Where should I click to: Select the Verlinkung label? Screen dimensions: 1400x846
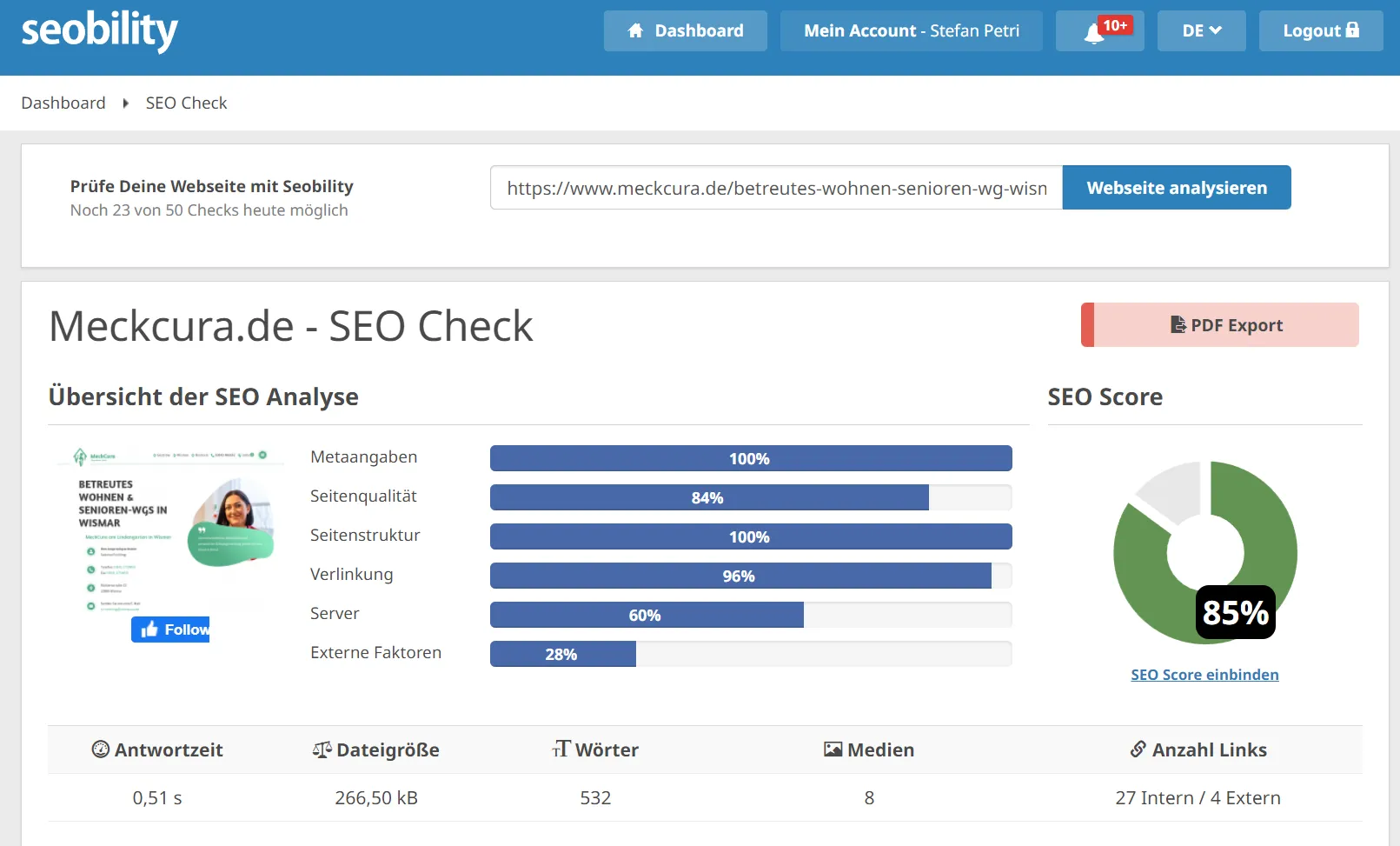tap(351, 575)
